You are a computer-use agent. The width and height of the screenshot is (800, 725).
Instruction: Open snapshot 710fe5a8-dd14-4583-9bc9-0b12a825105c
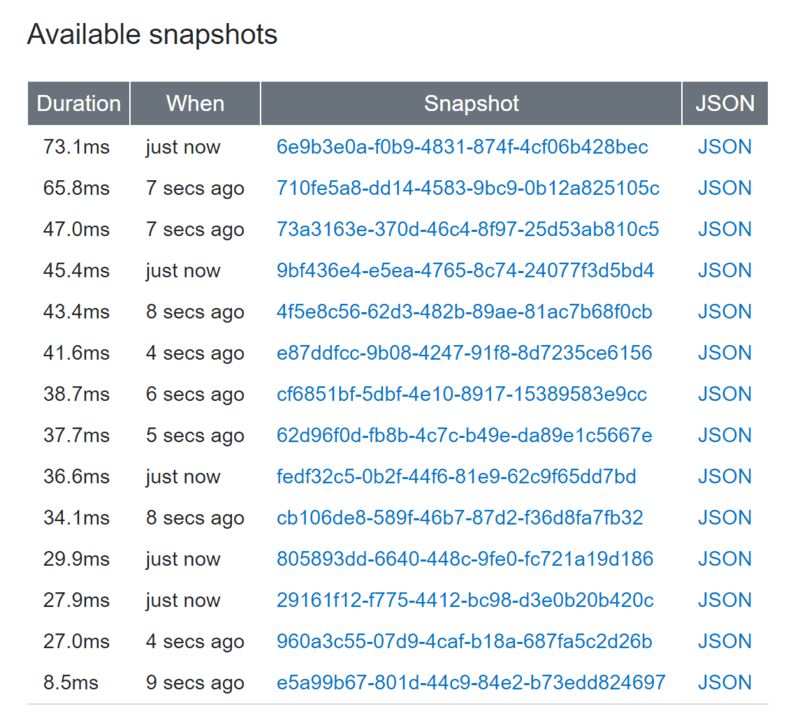tap(467, 188)
